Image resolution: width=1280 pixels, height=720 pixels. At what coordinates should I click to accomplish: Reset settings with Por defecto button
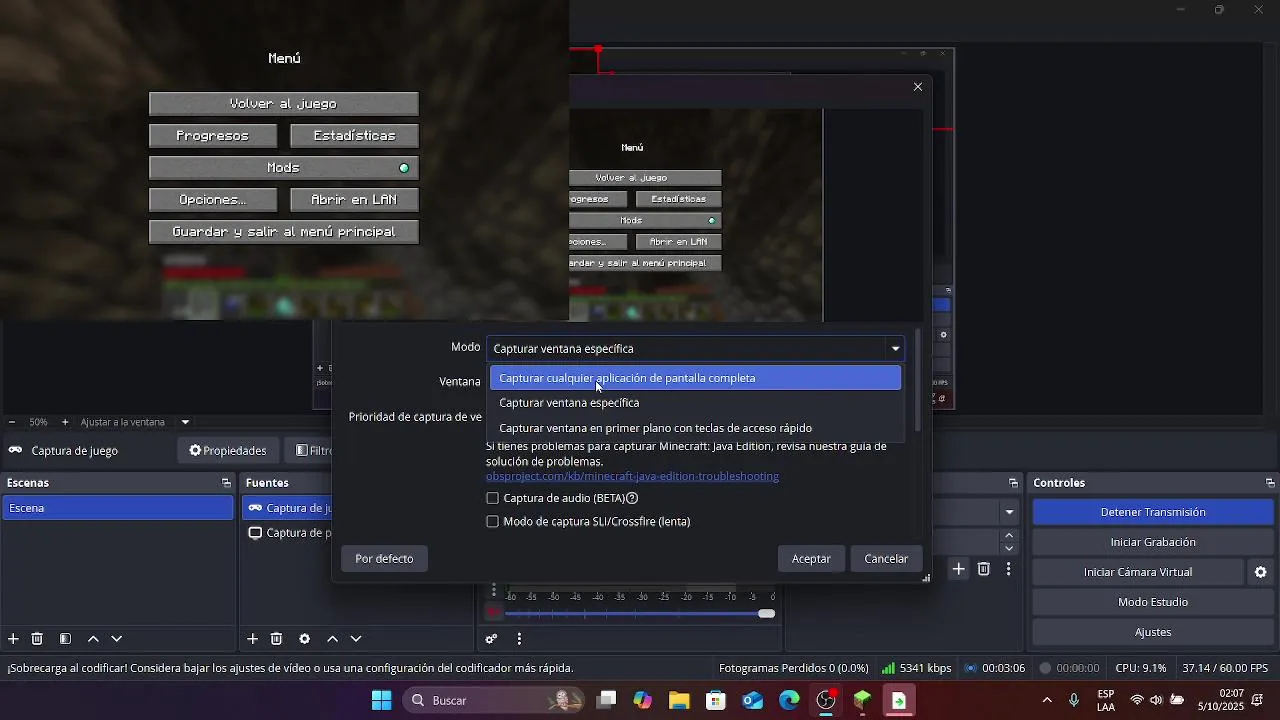coord(384,559)
